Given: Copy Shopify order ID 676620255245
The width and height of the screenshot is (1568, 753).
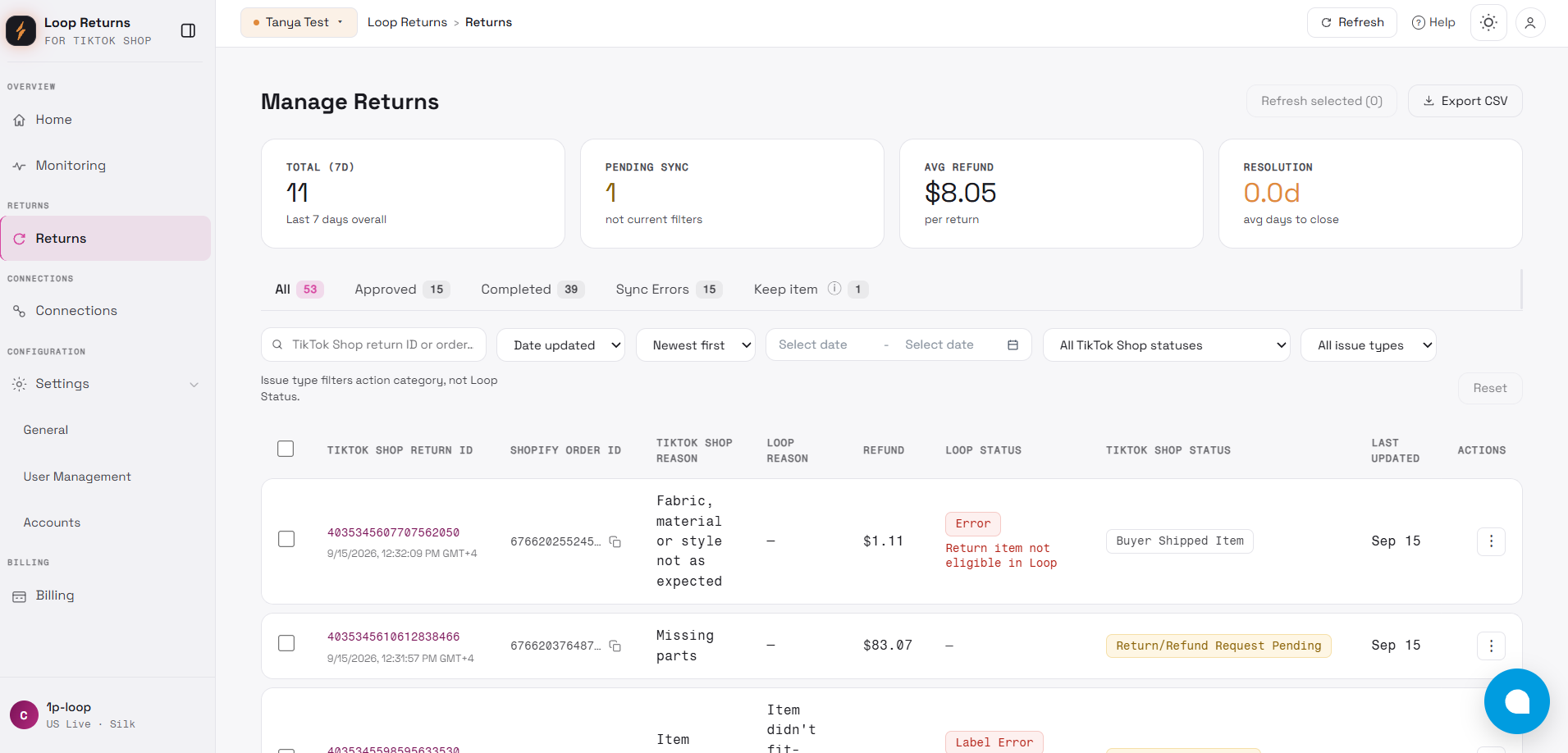Looking at the screenshot, I should pyautogui.click(x=615, y=542).
